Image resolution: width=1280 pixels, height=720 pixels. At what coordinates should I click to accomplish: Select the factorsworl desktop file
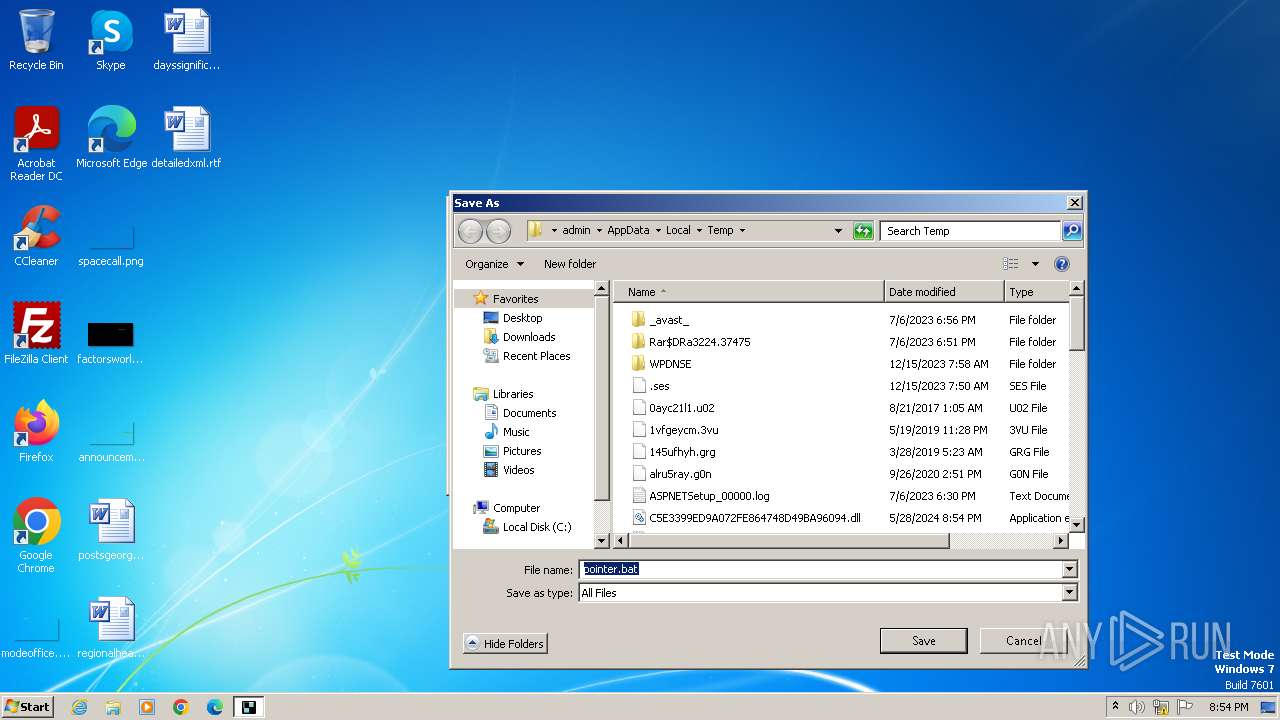111,342
